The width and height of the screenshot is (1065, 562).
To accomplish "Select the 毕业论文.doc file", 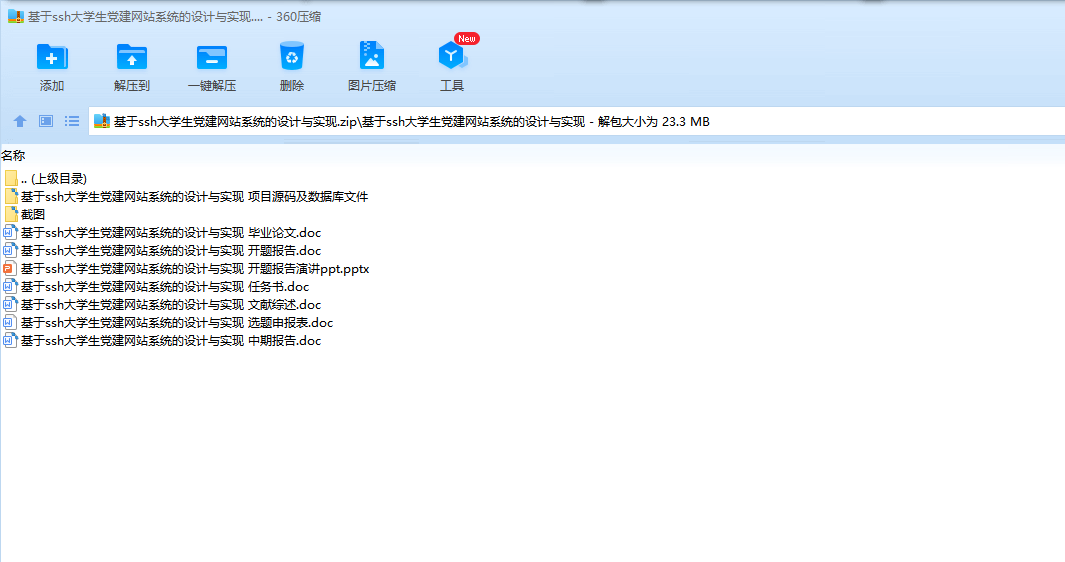I will [162, 232].
